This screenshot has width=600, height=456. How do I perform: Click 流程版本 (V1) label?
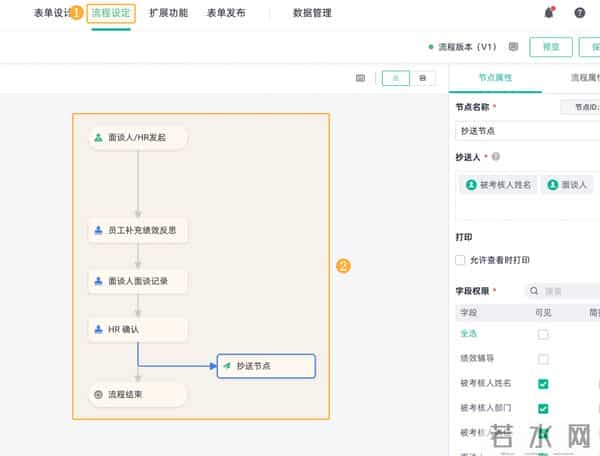[466, 47]
